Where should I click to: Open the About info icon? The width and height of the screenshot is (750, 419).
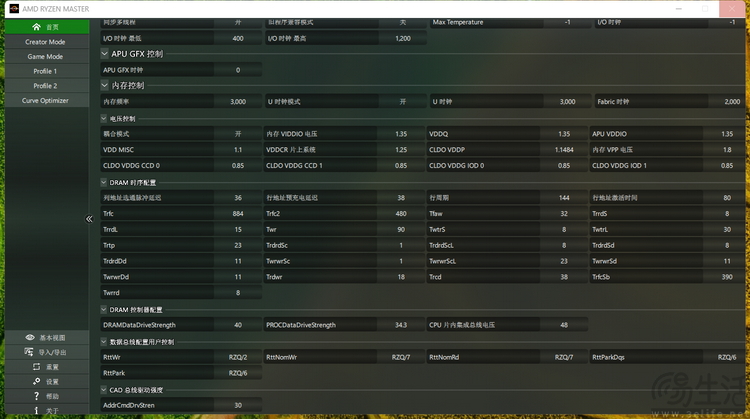[x=36, y=410]
